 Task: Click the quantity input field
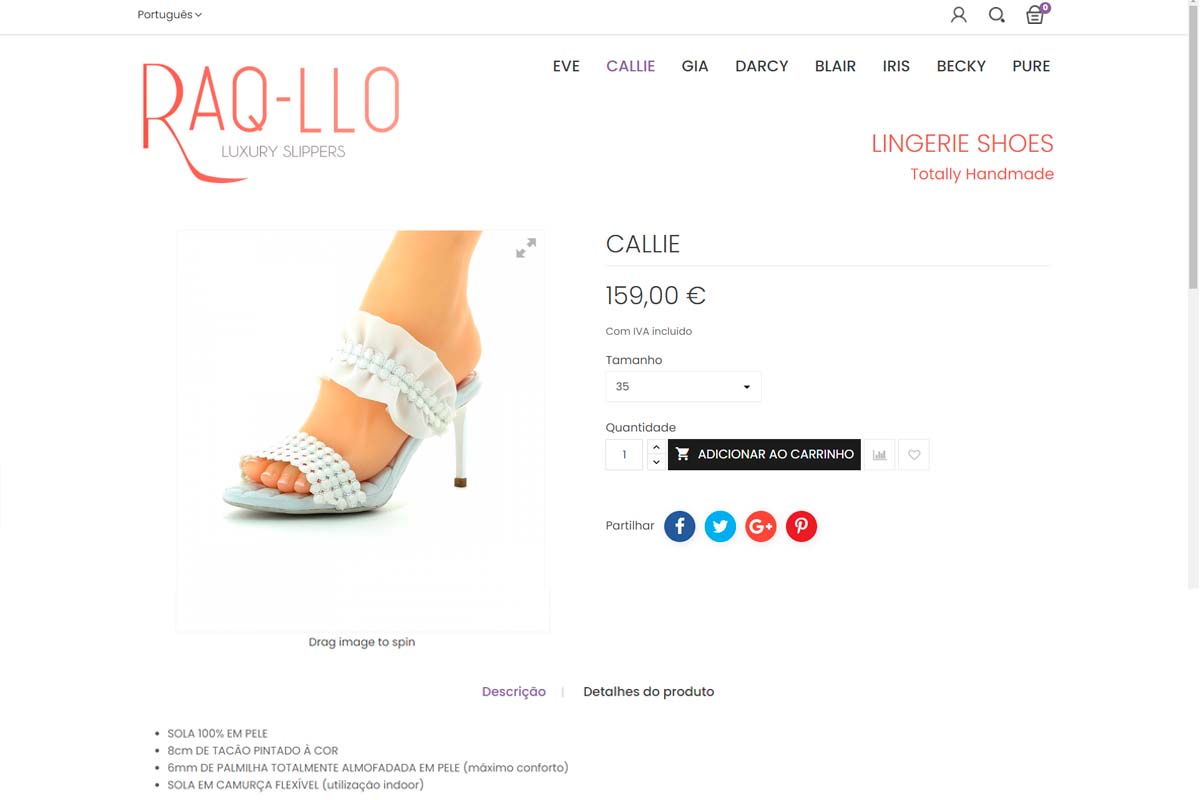point(624,455)
